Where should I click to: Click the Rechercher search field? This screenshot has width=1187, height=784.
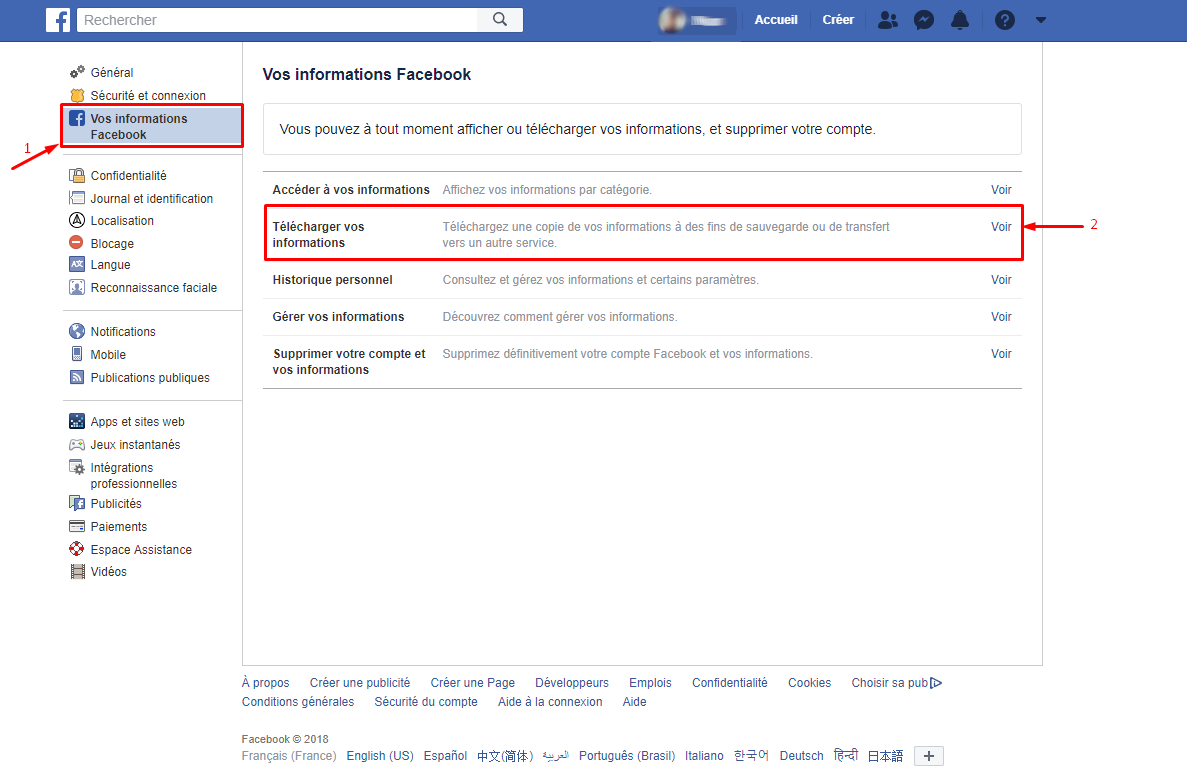pyautogui.click(x=277, y=20)
